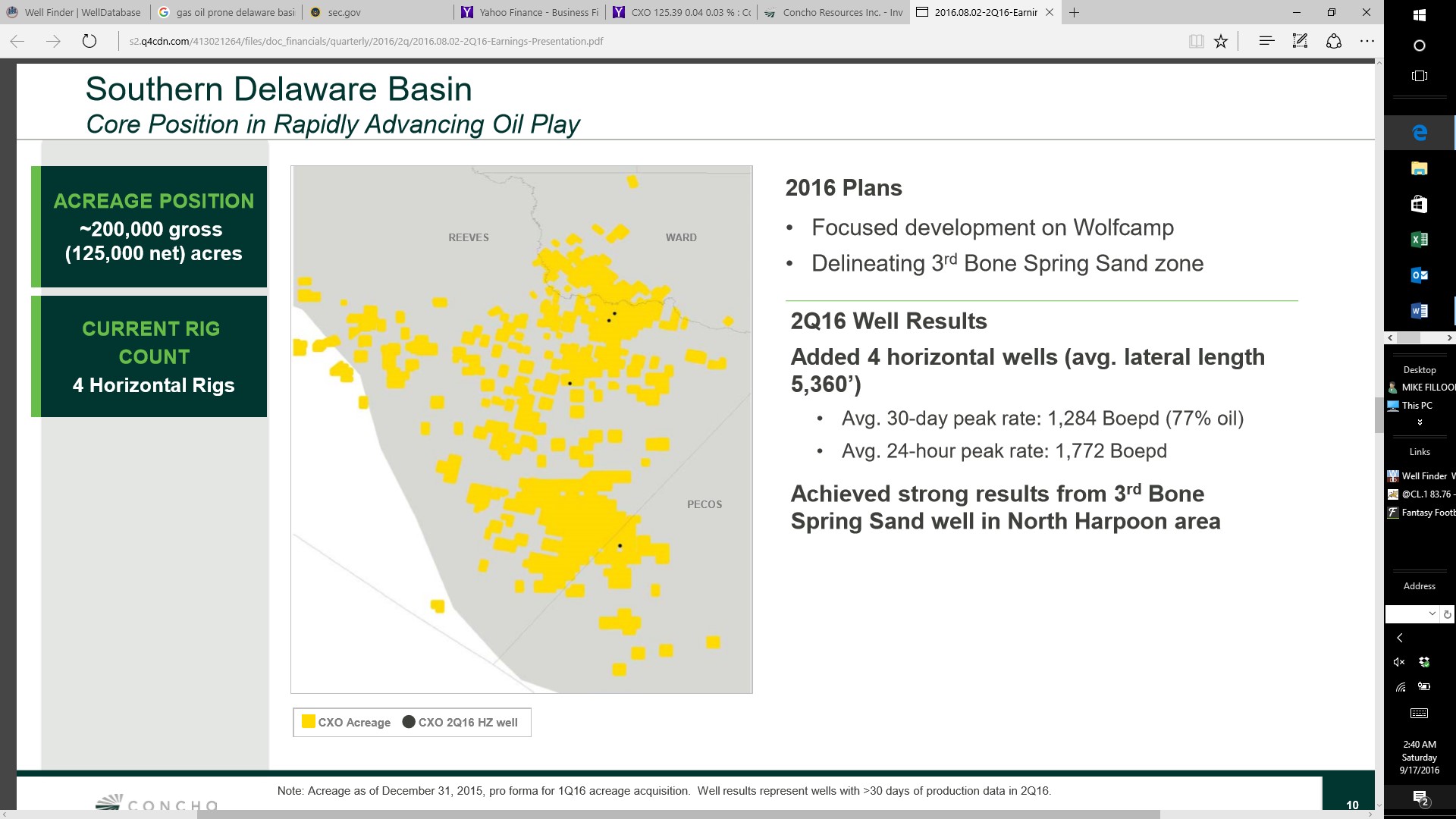This screenshot has width=1456, height=819.
Task: Open the Action Center notifications
Action: pyautogui.click(x=1420, y=799)
